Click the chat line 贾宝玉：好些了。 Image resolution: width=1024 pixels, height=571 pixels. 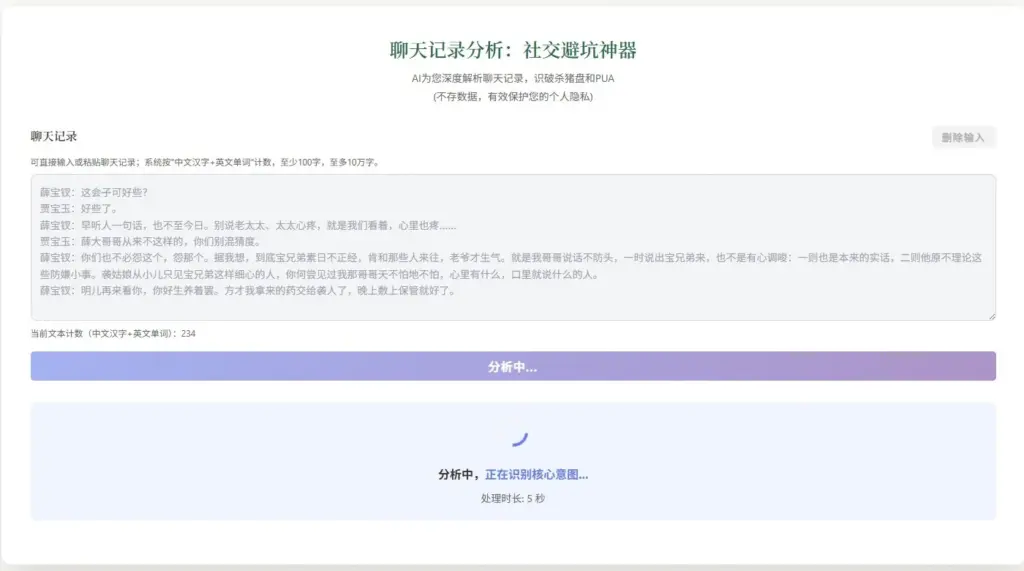pos(79,209)
